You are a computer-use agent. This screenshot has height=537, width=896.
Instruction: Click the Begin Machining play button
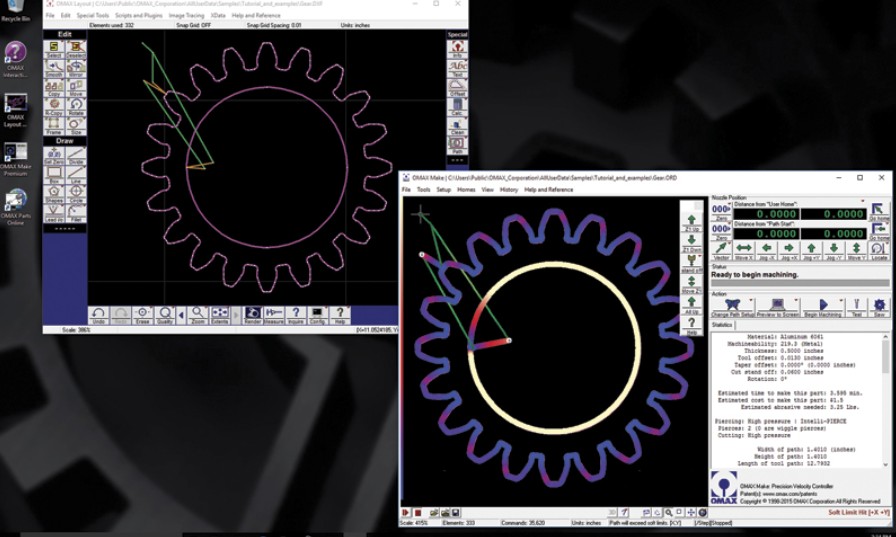click(x=823, y=307)
